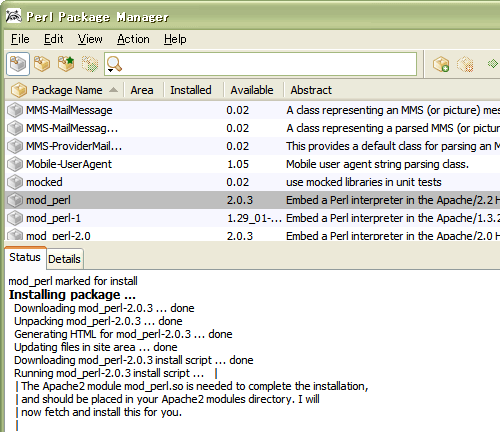Open the search magnifier filter dropdown
The height and width of the screenshot is (432, 500).
[x=114, y=64]
